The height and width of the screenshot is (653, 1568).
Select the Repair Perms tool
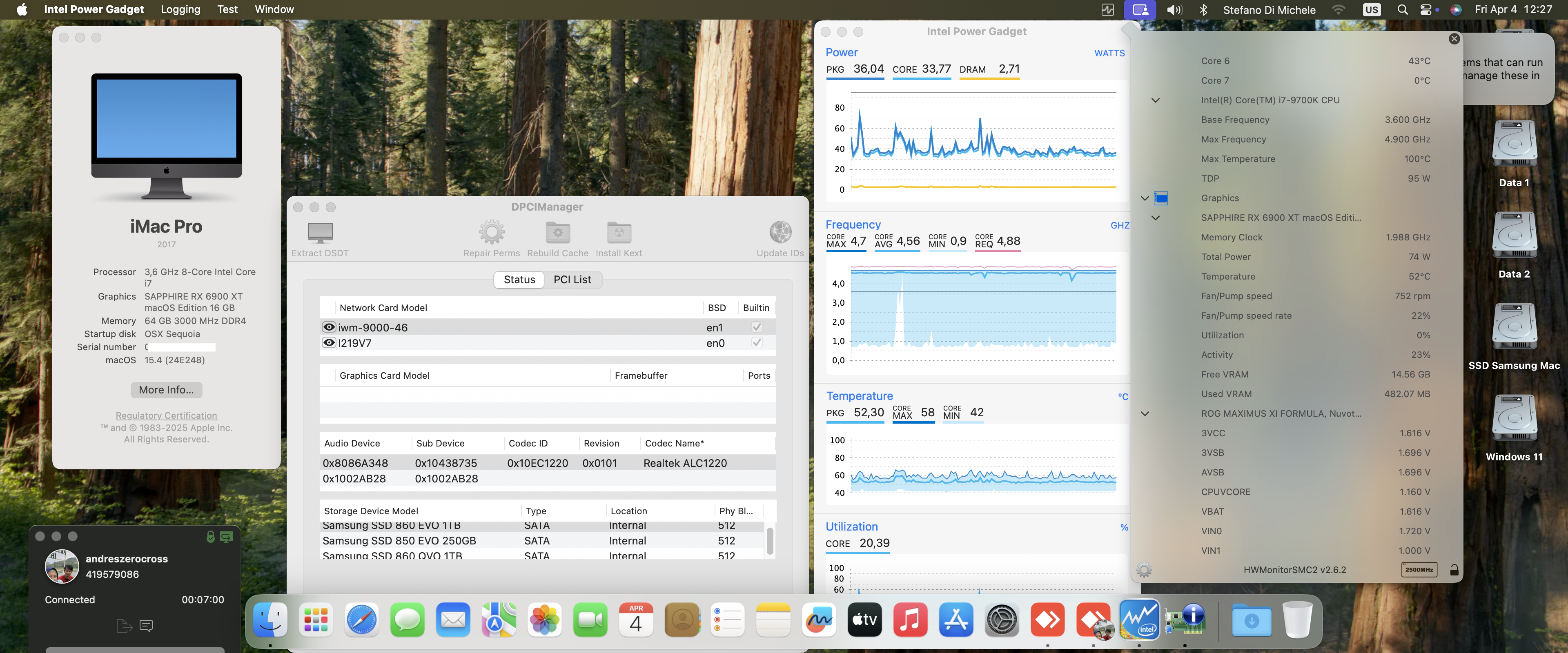(491, 233)
